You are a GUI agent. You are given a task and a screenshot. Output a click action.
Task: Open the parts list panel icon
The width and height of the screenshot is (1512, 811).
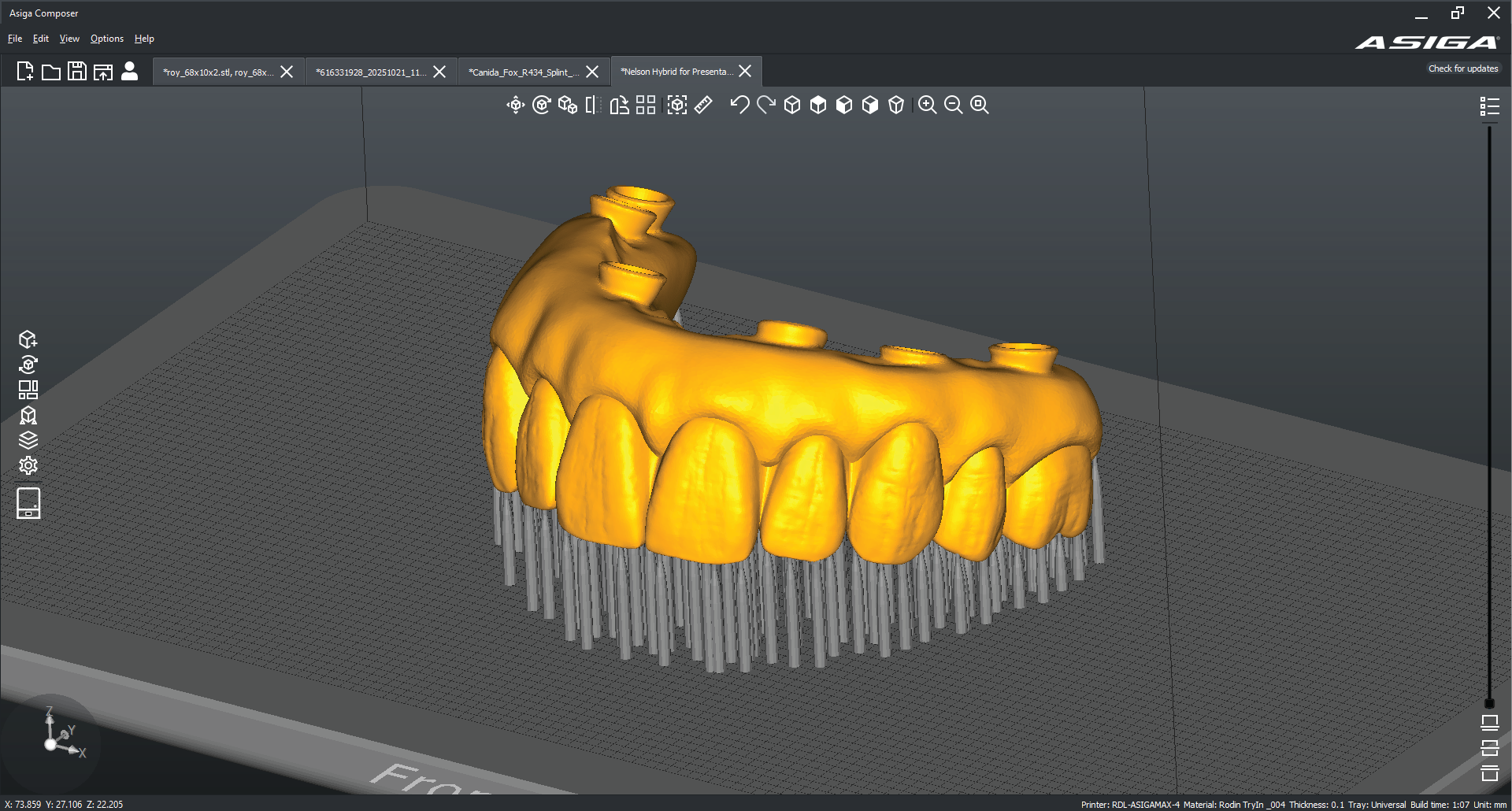1489,106
